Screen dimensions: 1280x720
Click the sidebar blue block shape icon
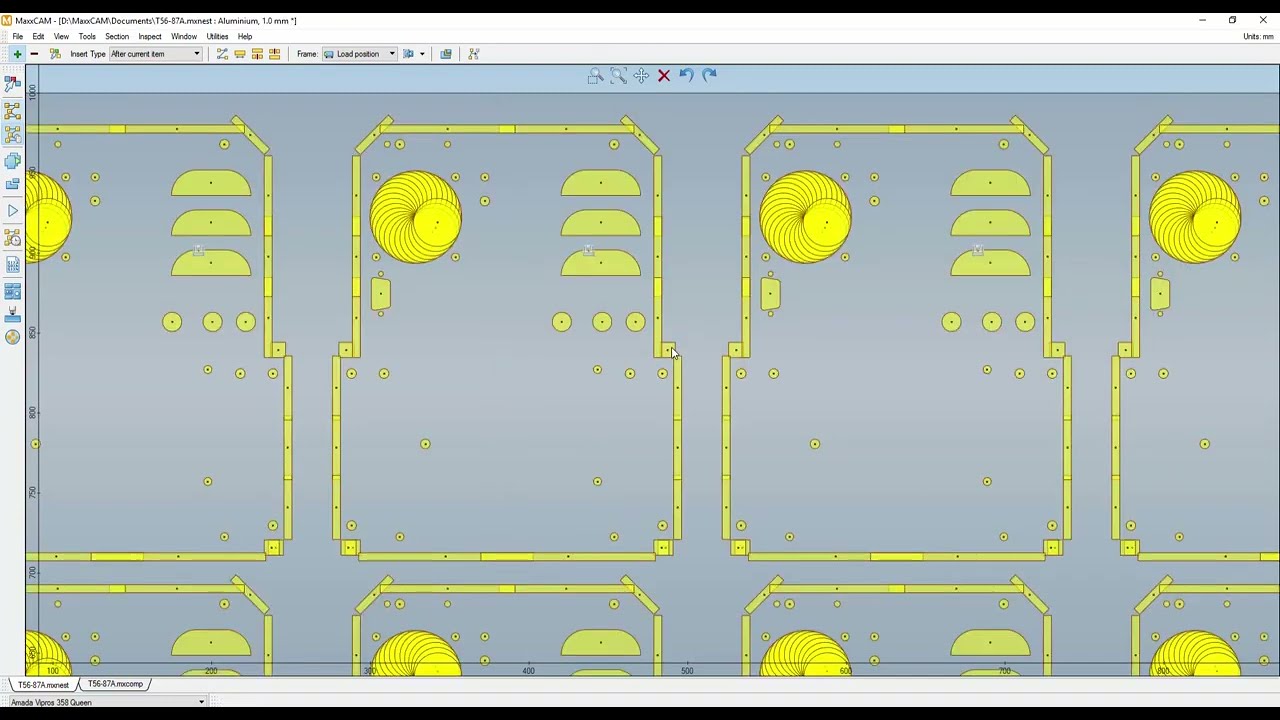pos(12,184)
